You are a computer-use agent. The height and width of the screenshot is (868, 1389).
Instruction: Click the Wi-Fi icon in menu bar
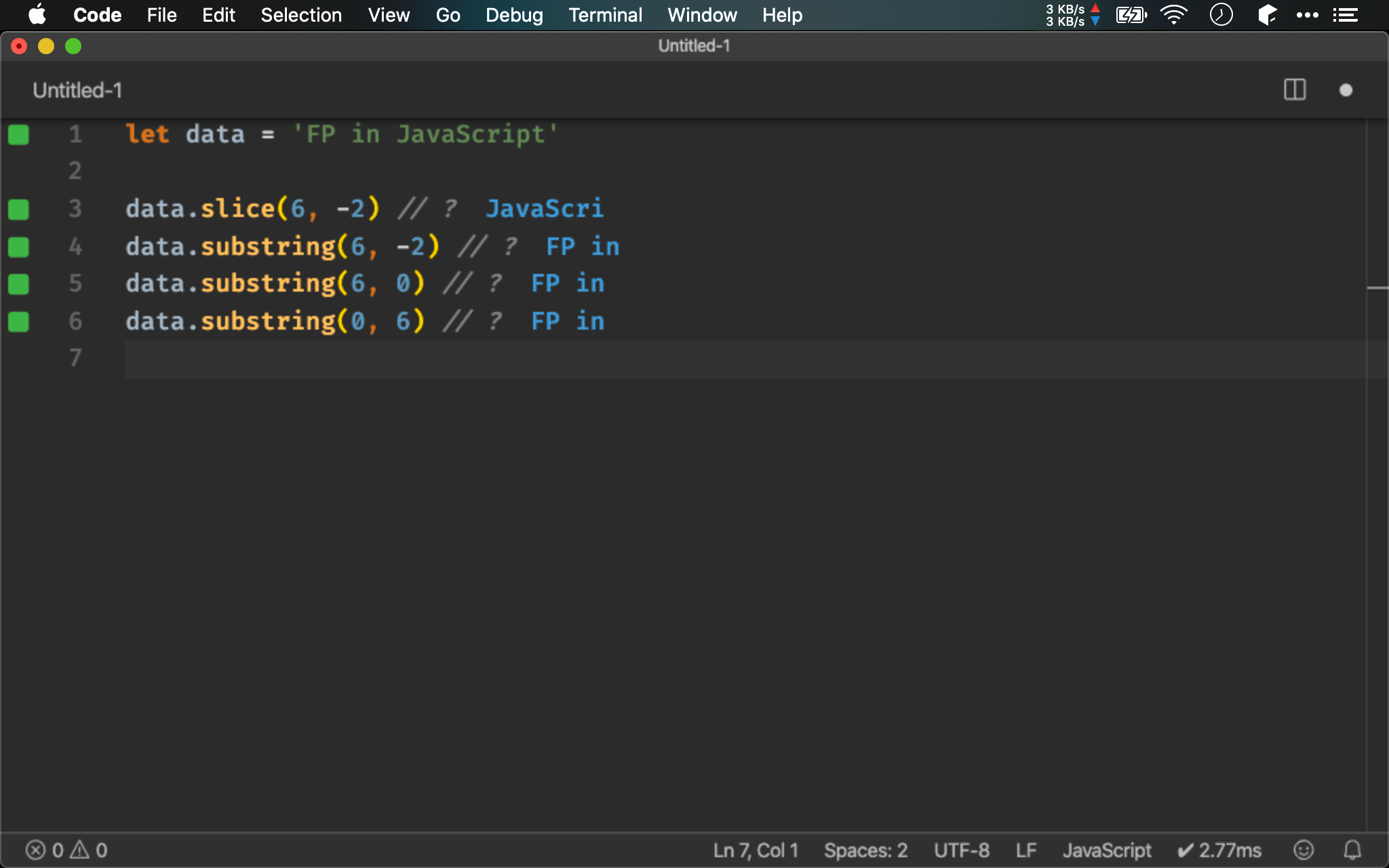pos(1174,15)
